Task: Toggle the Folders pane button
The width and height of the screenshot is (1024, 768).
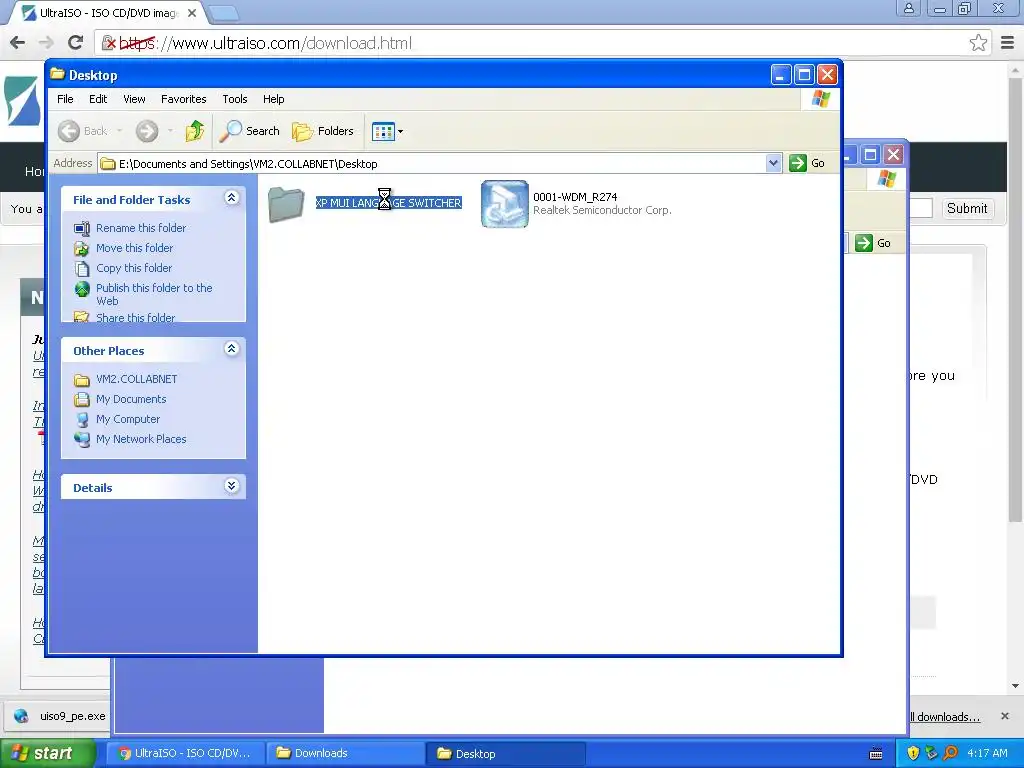Action: (x=323, y=131)
